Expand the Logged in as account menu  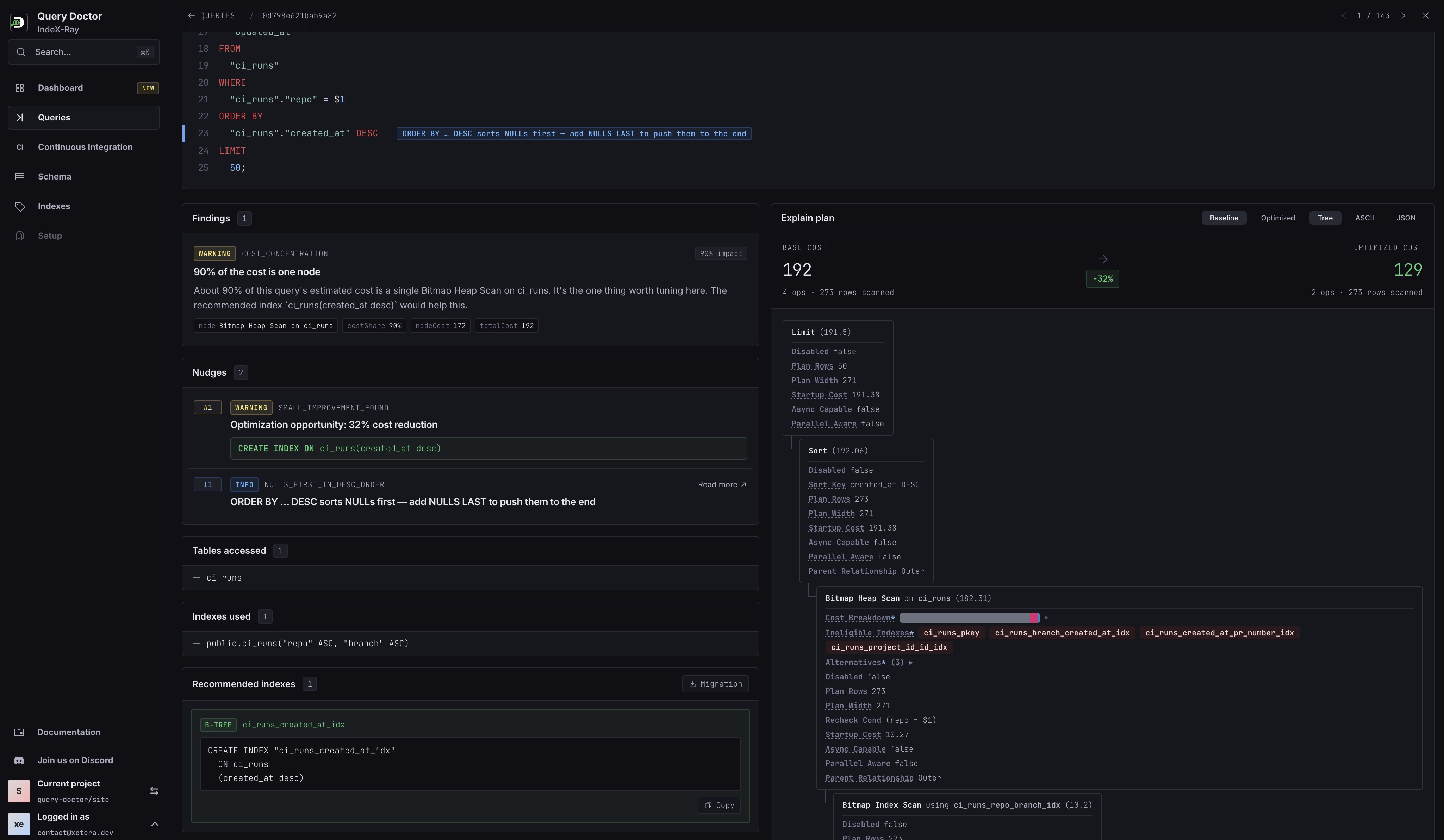(x=154, y=824)
